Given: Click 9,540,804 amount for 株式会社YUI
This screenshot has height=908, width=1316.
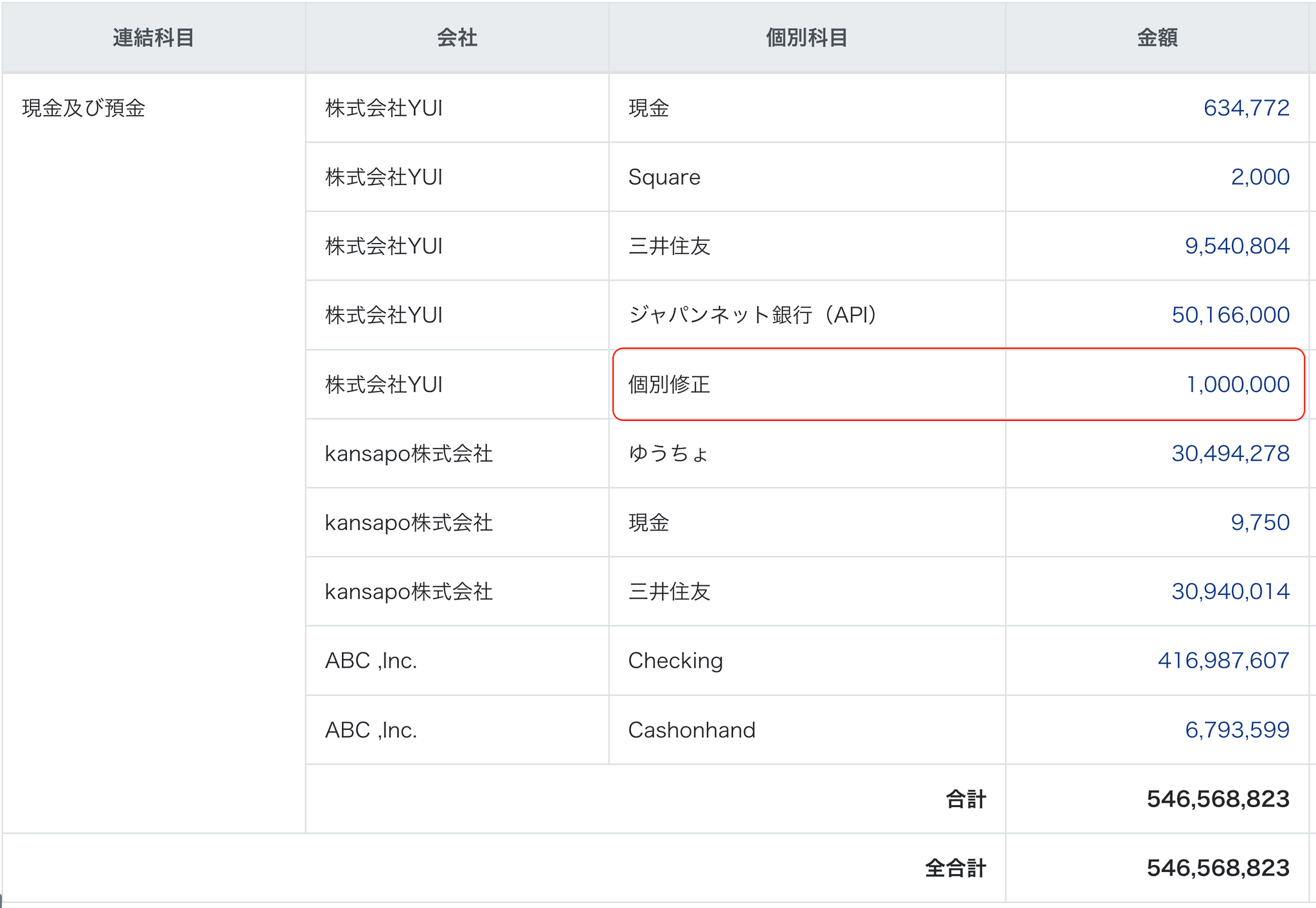Looking at the screenshot, I should (1236, 246).
